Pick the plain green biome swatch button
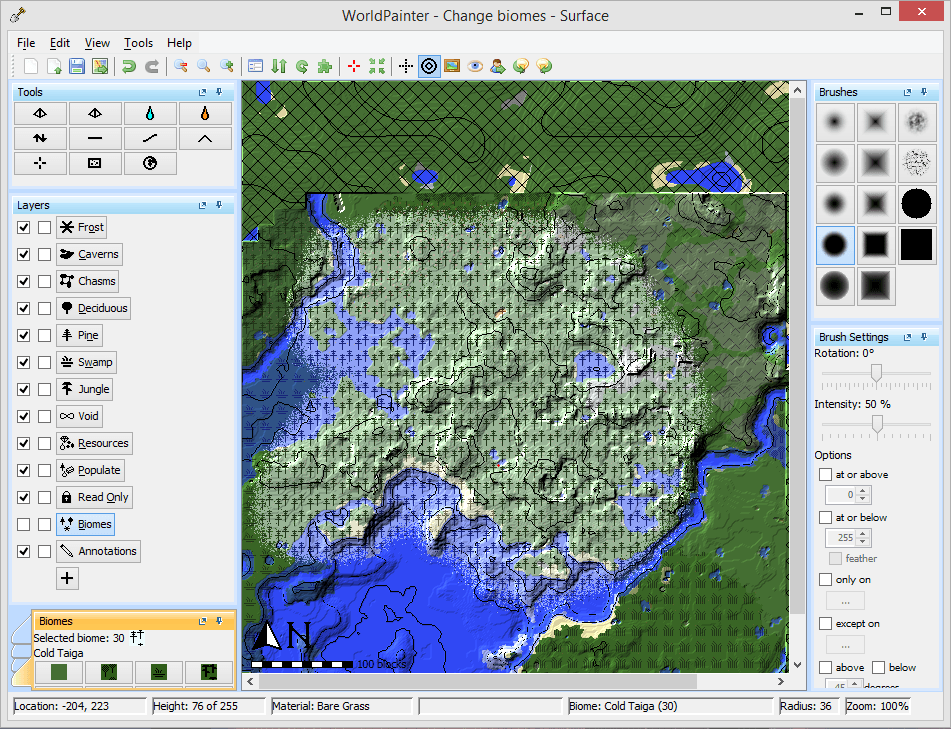The width and height of the screenshot is (951, 729). [59, 672]
